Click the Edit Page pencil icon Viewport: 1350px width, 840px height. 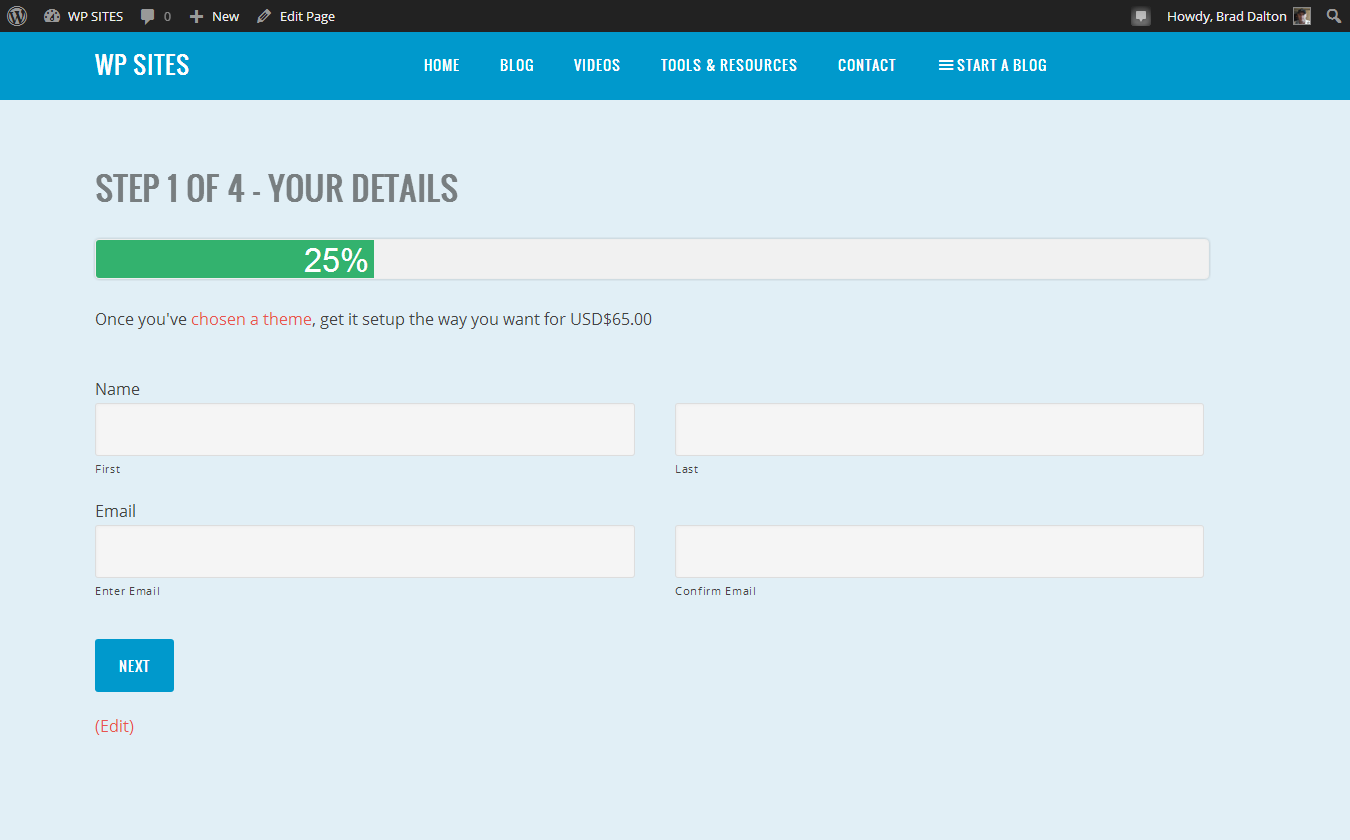point(264,16)
